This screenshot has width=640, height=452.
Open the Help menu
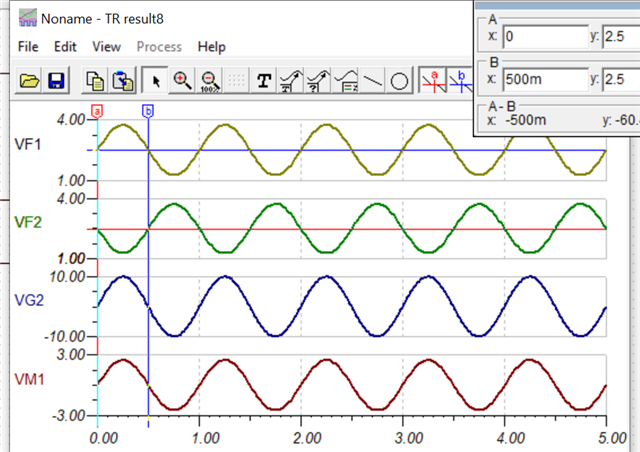pyautogui.click(x=211, y=47)
